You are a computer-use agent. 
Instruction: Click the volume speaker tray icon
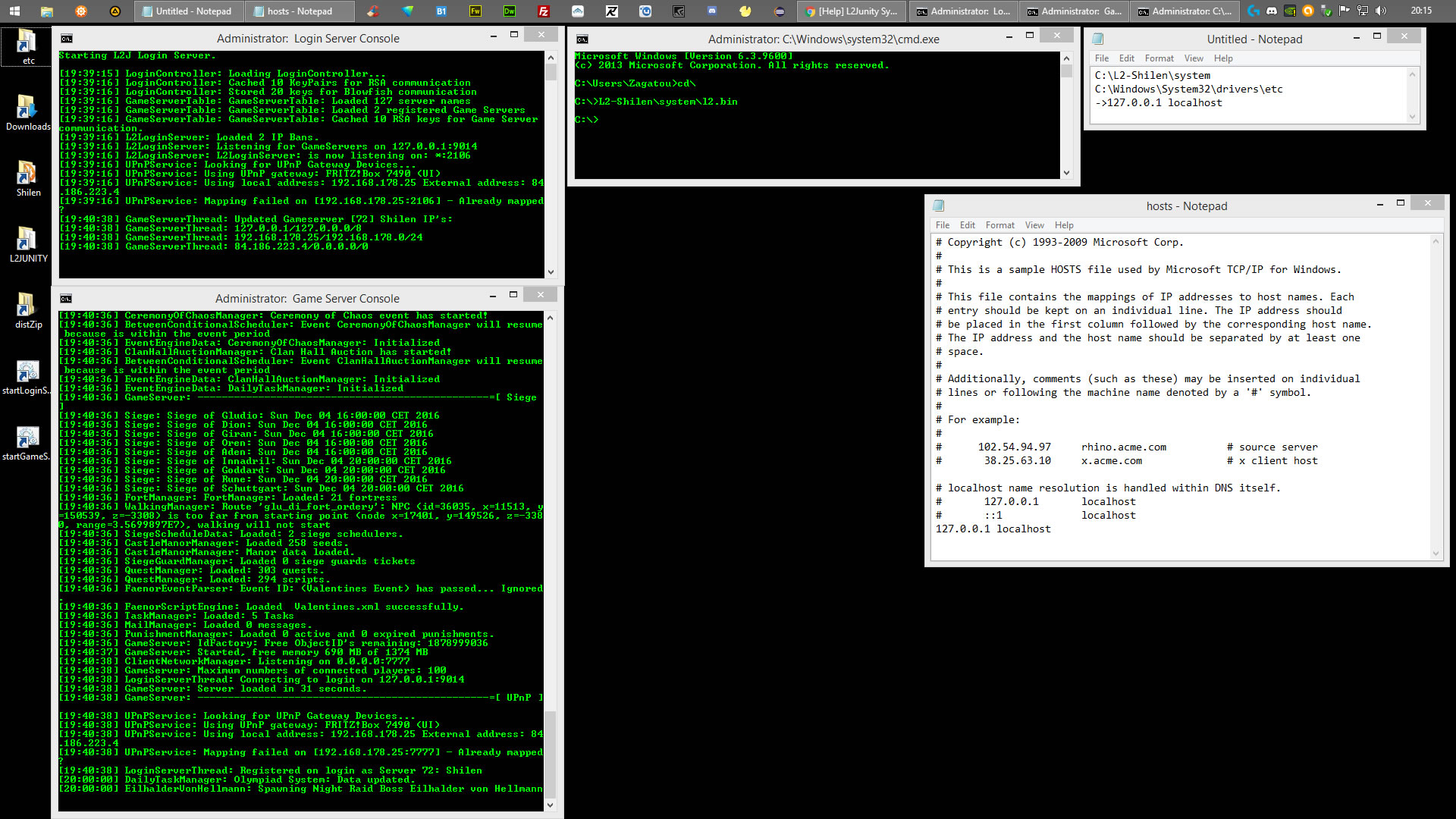point(1380,11)
